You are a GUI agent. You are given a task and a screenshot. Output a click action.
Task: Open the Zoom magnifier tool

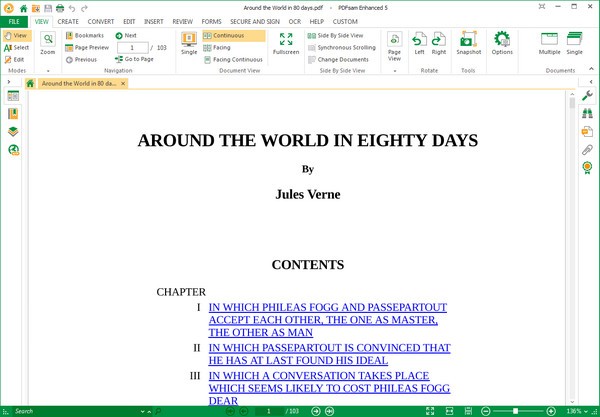47,42
